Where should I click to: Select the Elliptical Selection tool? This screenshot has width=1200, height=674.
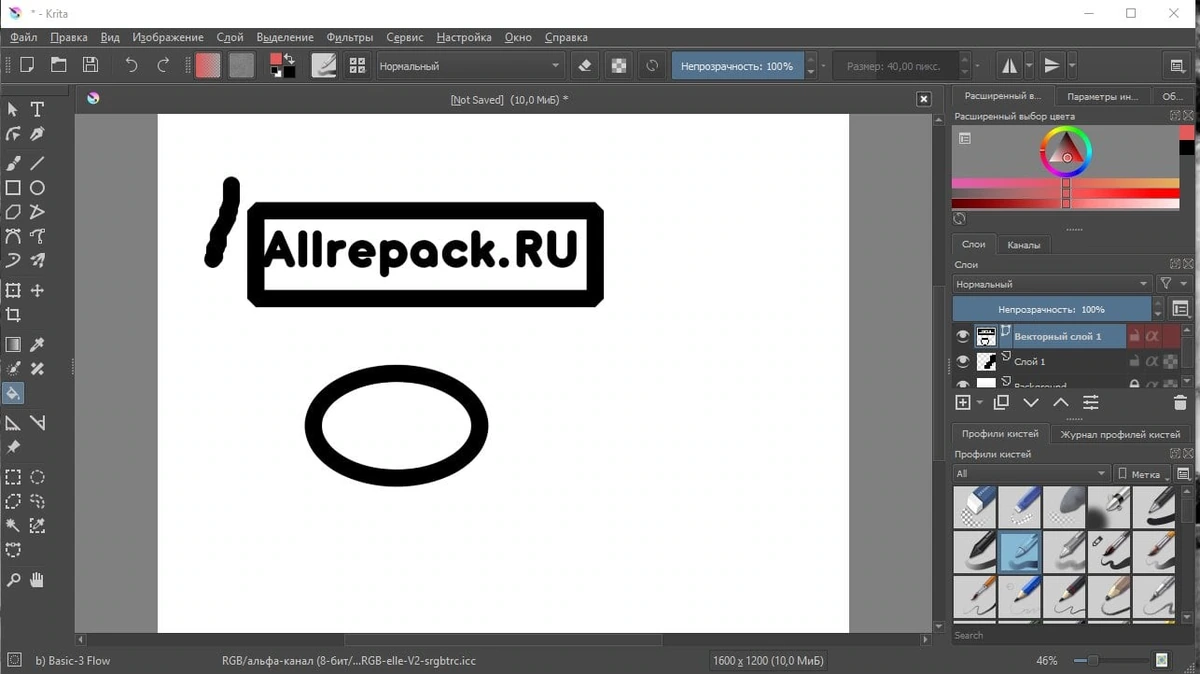37,477
